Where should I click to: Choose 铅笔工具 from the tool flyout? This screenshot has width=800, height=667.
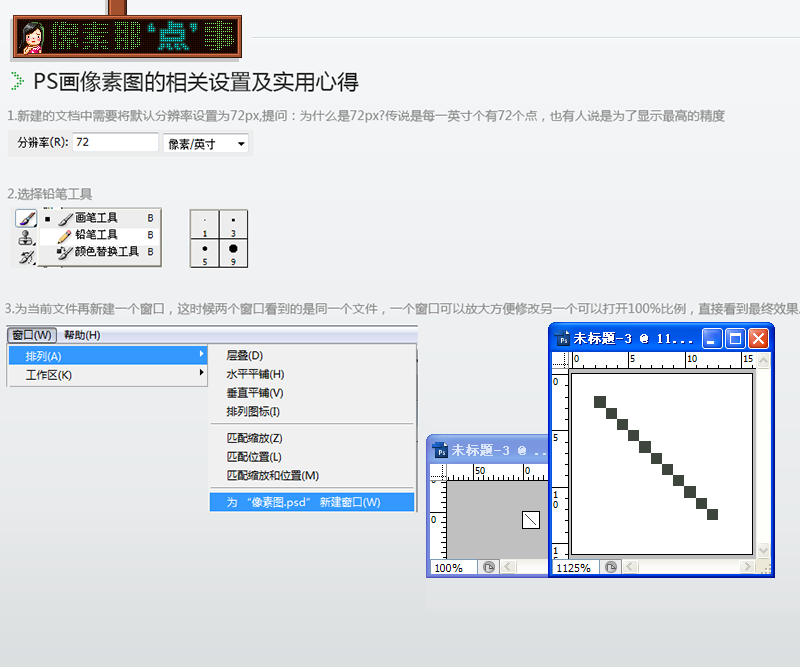[100, 235]
